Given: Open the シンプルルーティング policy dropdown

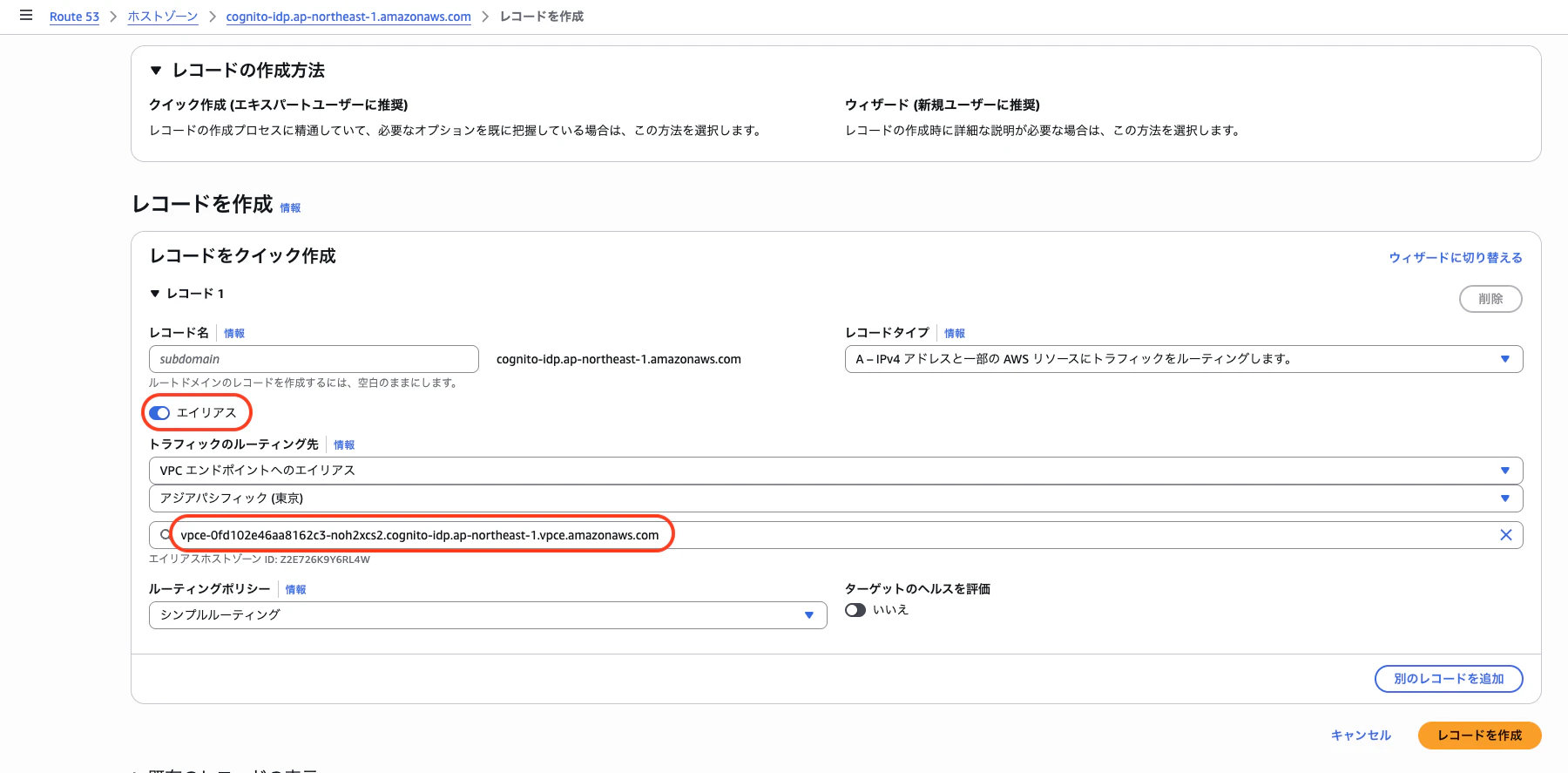Looking at the screenshot, I should pyautogui.click(x=488, y=615).
